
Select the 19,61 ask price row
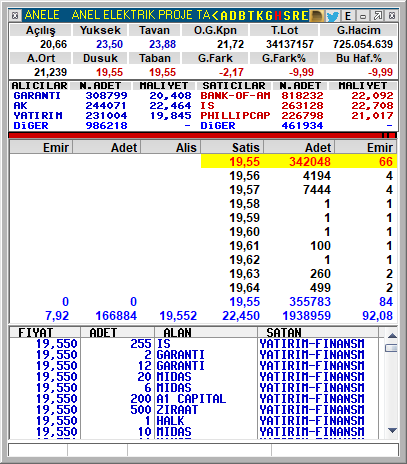click(x=299, y=246)
